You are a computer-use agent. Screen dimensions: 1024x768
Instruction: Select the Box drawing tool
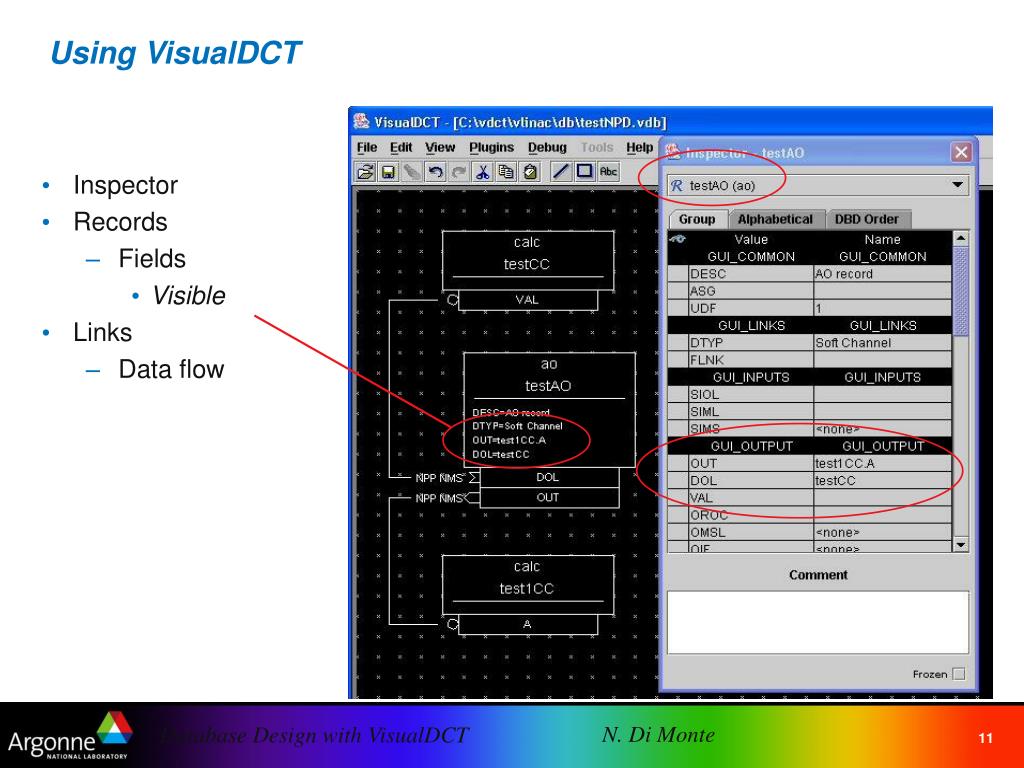click(x=584, y=171)
